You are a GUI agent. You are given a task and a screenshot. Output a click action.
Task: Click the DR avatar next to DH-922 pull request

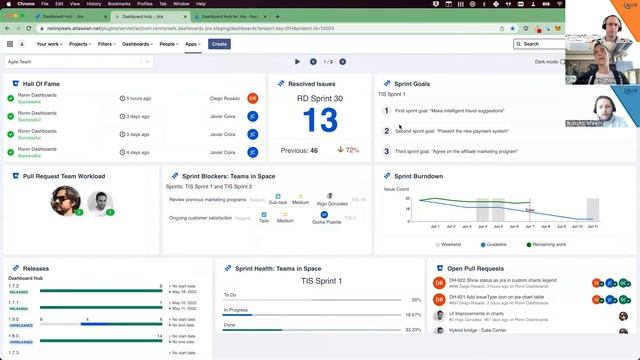[439, 282]
